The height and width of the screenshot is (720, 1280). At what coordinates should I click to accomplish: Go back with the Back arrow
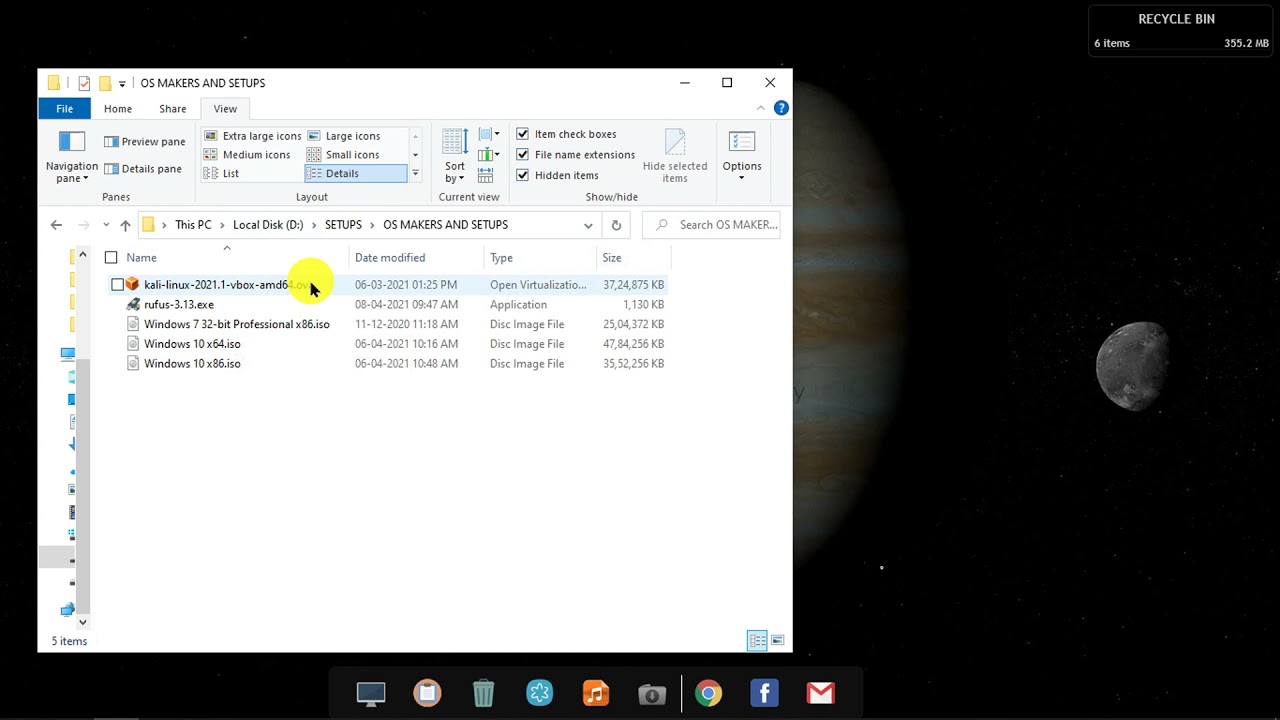point(56,225)
